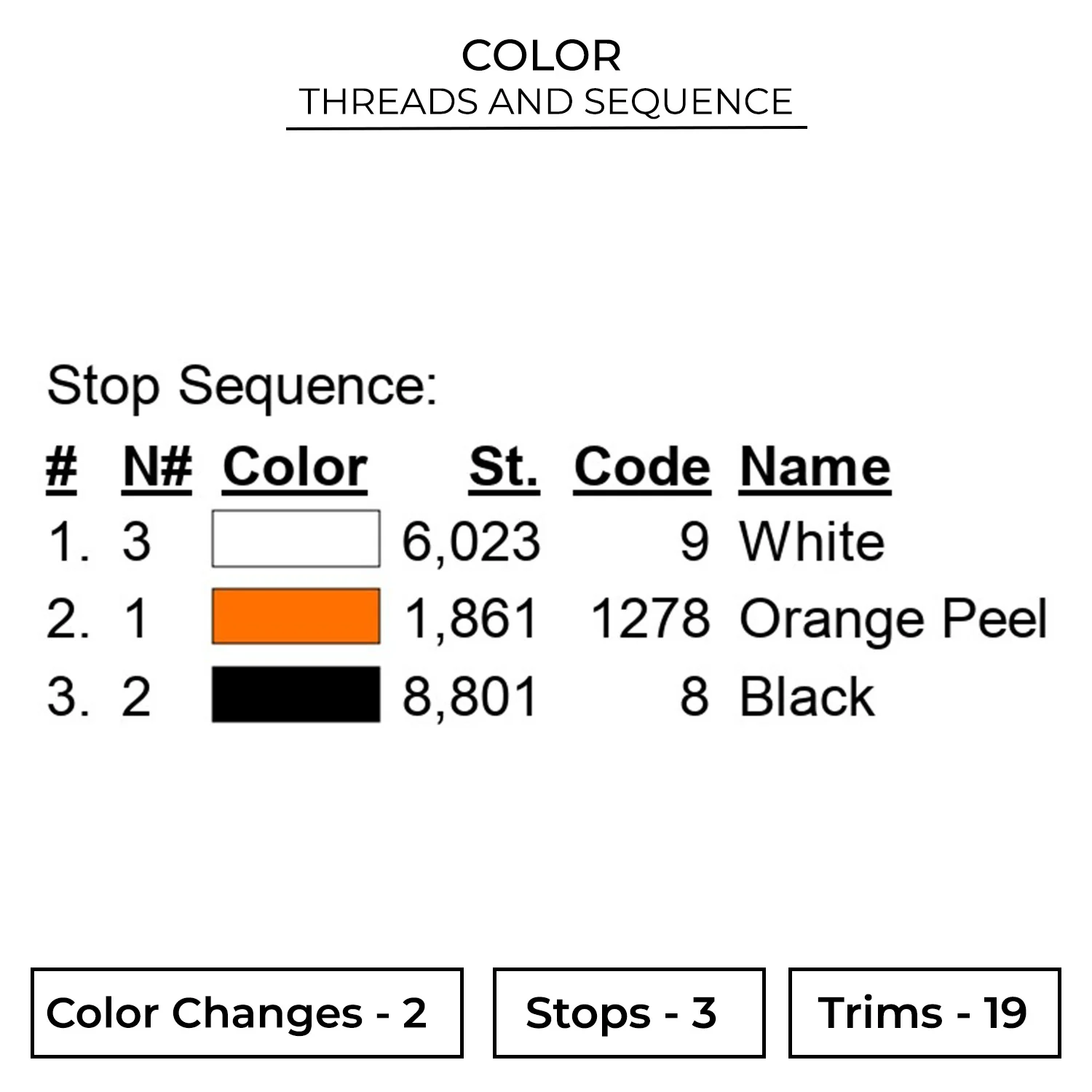Click the black color swatch

coord(296,695)
